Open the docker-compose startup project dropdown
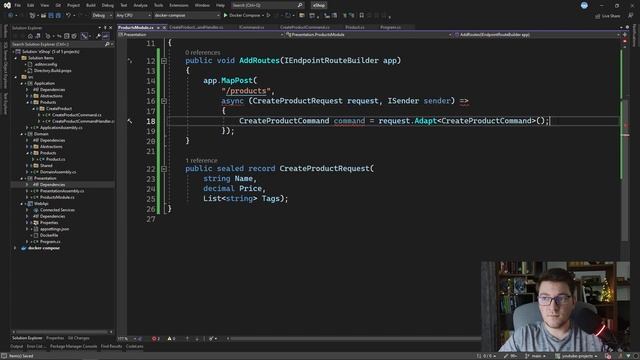640x360 pixels. [x=187, y=16]
